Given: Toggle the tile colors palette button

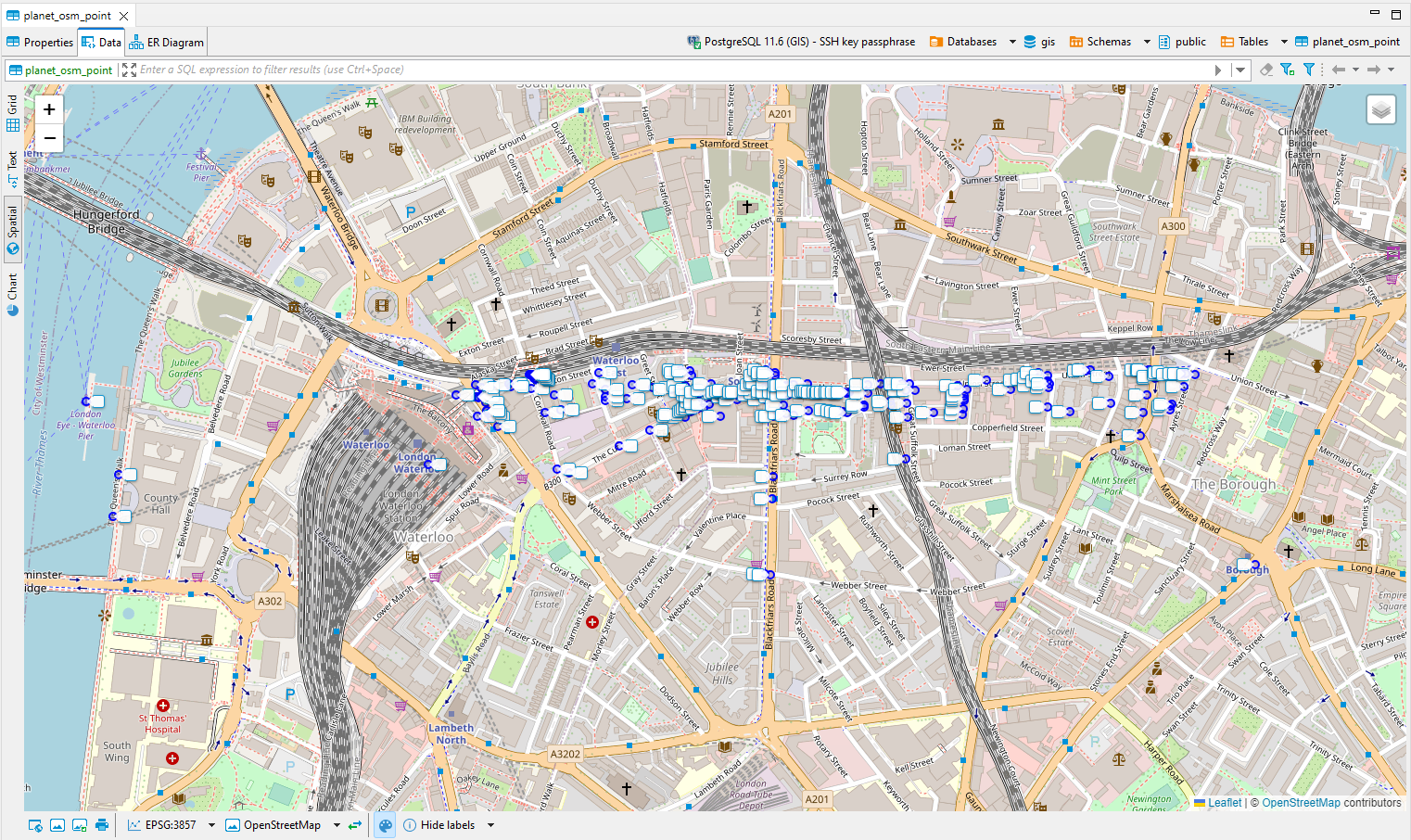Looking at the screenshot, I should click(x=385, y=824).
